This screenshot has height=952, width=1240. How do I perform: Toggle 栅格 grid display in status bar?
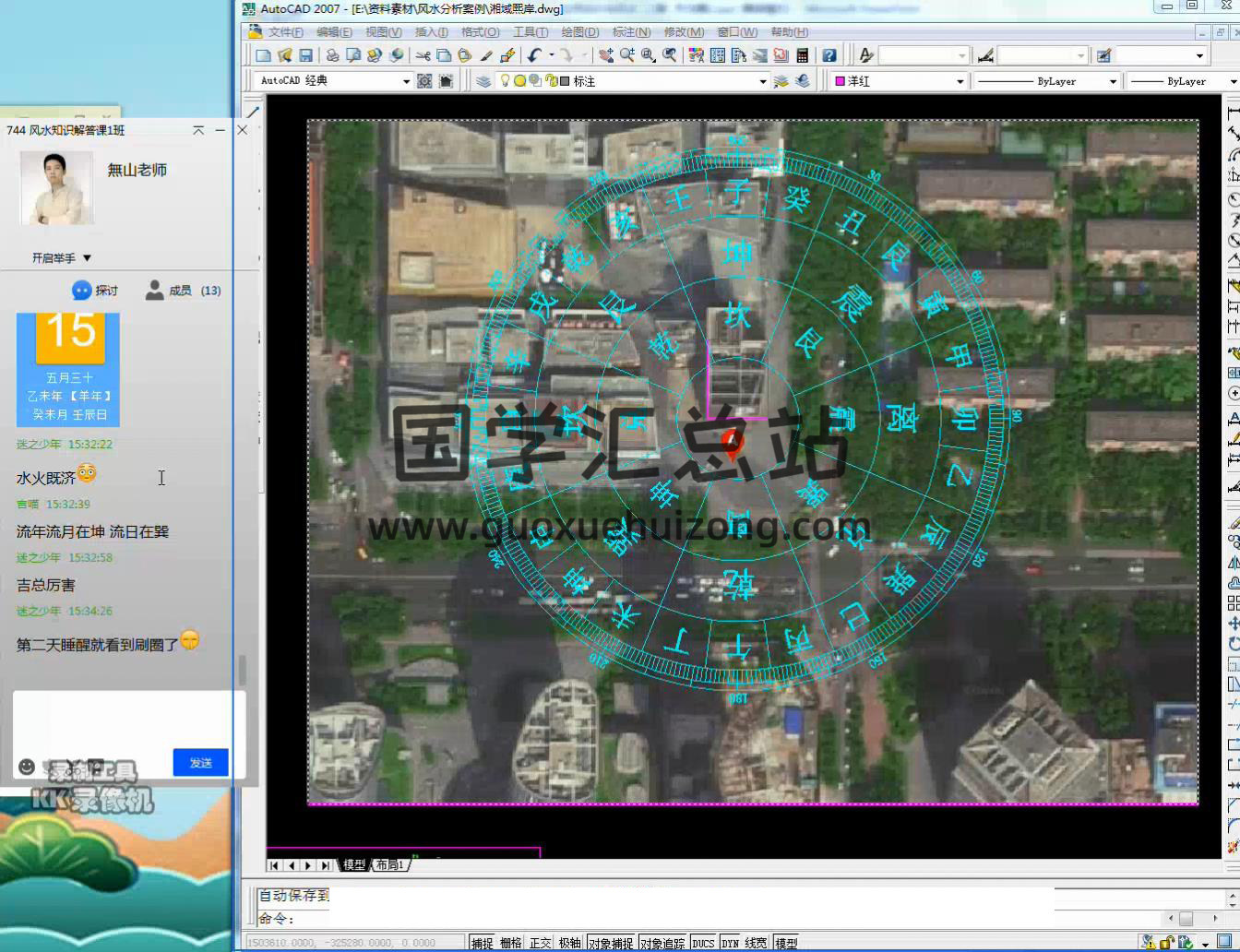coord(511,943)
